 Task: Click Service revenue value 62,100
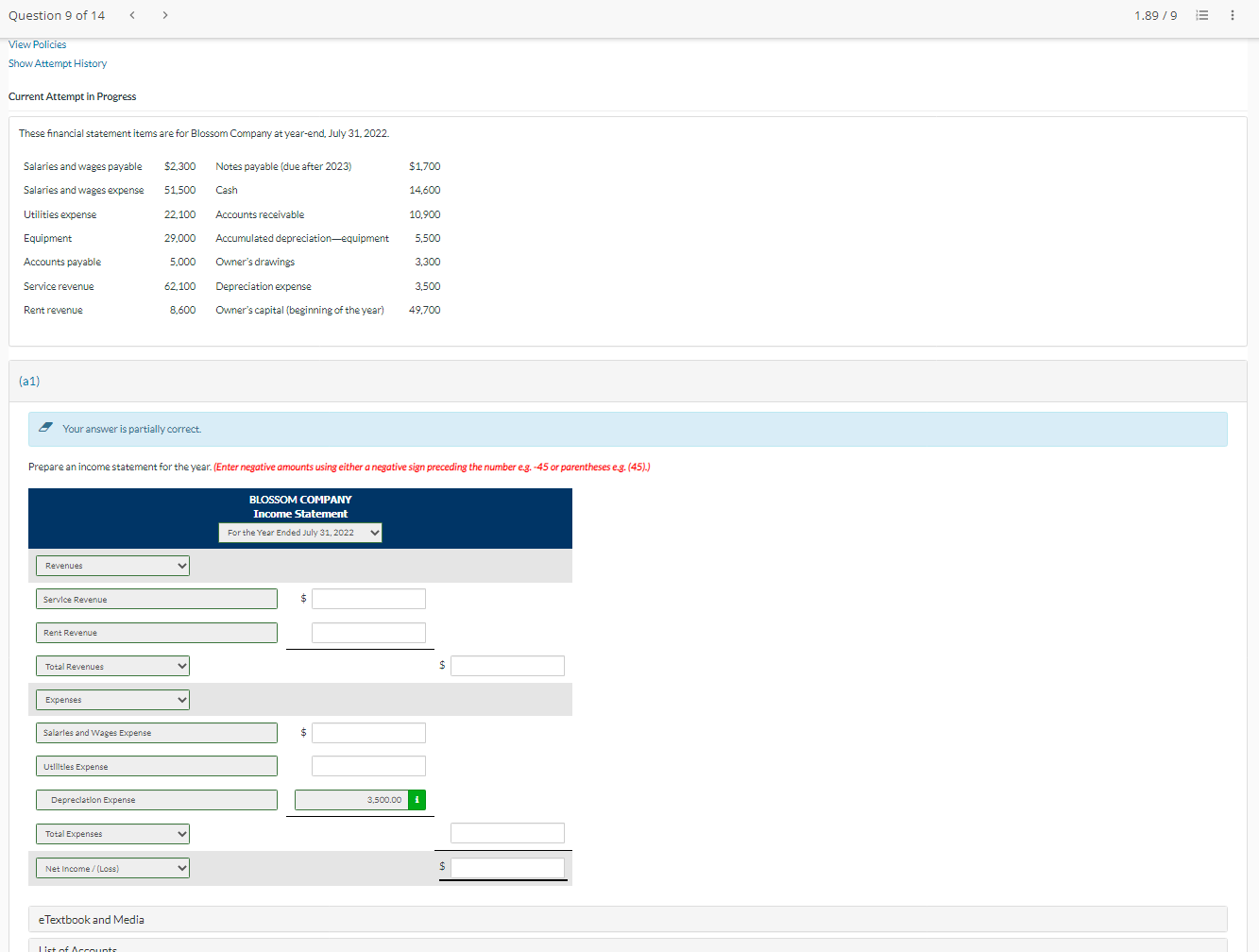pos(180,286)
